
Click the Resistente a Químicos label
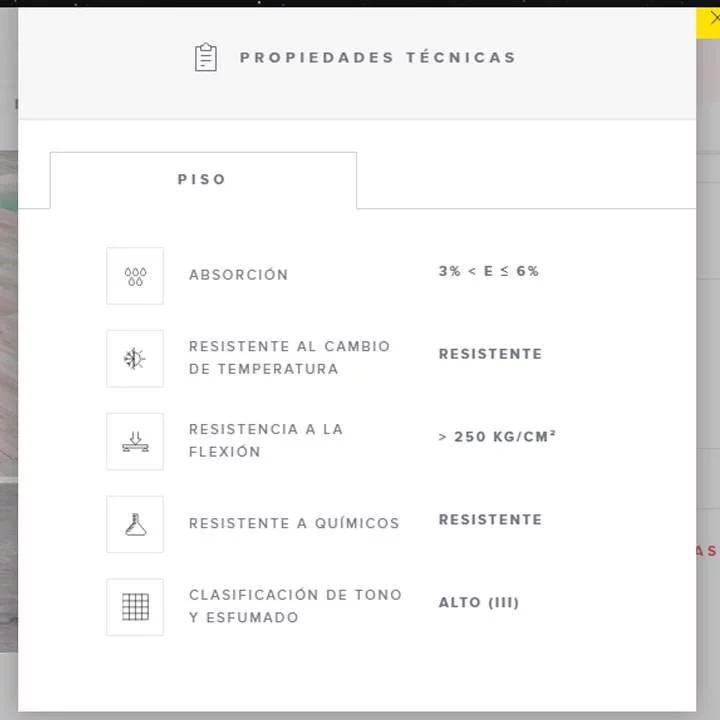pos(294,523)
